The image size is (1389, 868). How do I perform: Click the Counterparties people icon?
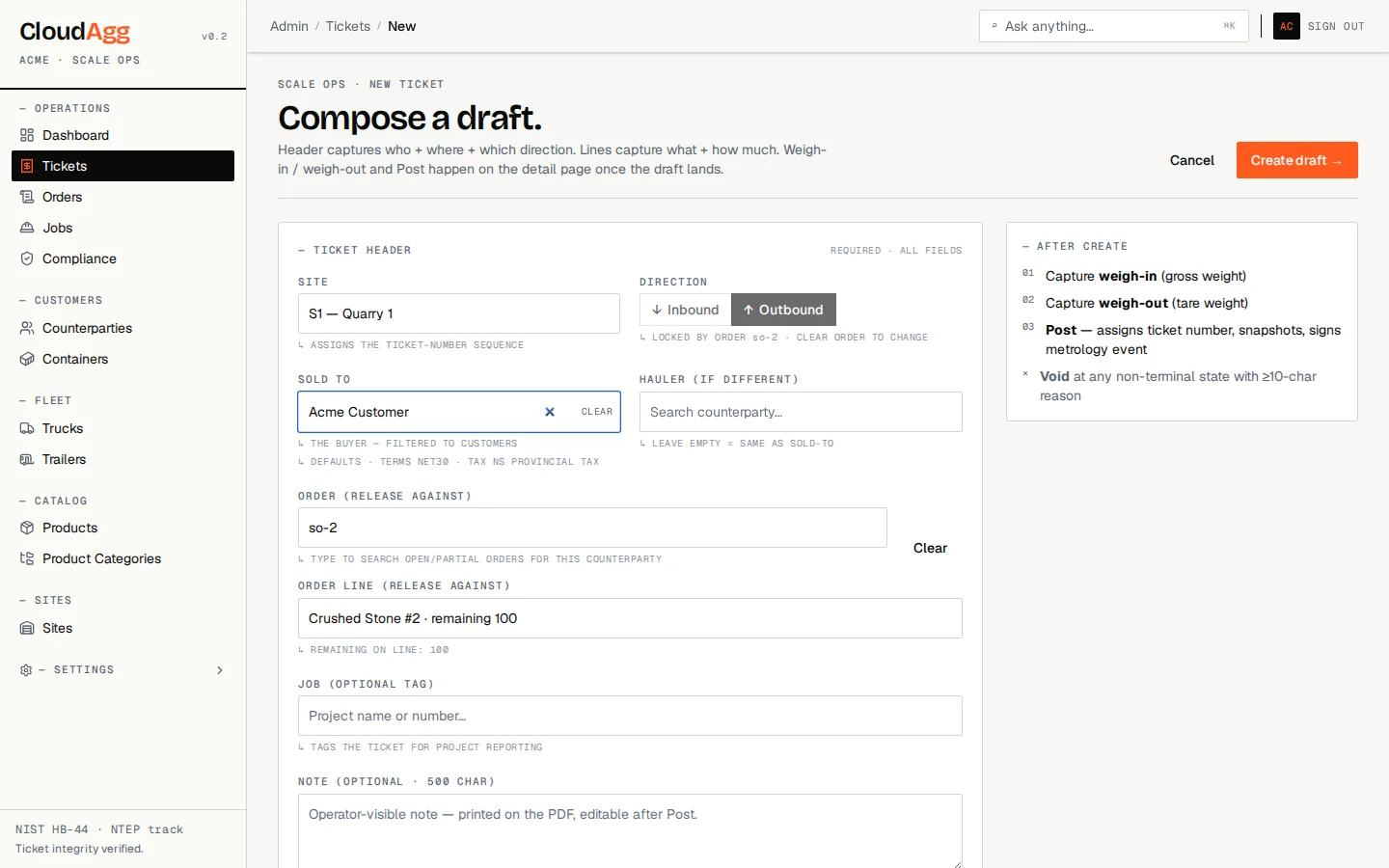pyautogui.click(x=27, y=328)
